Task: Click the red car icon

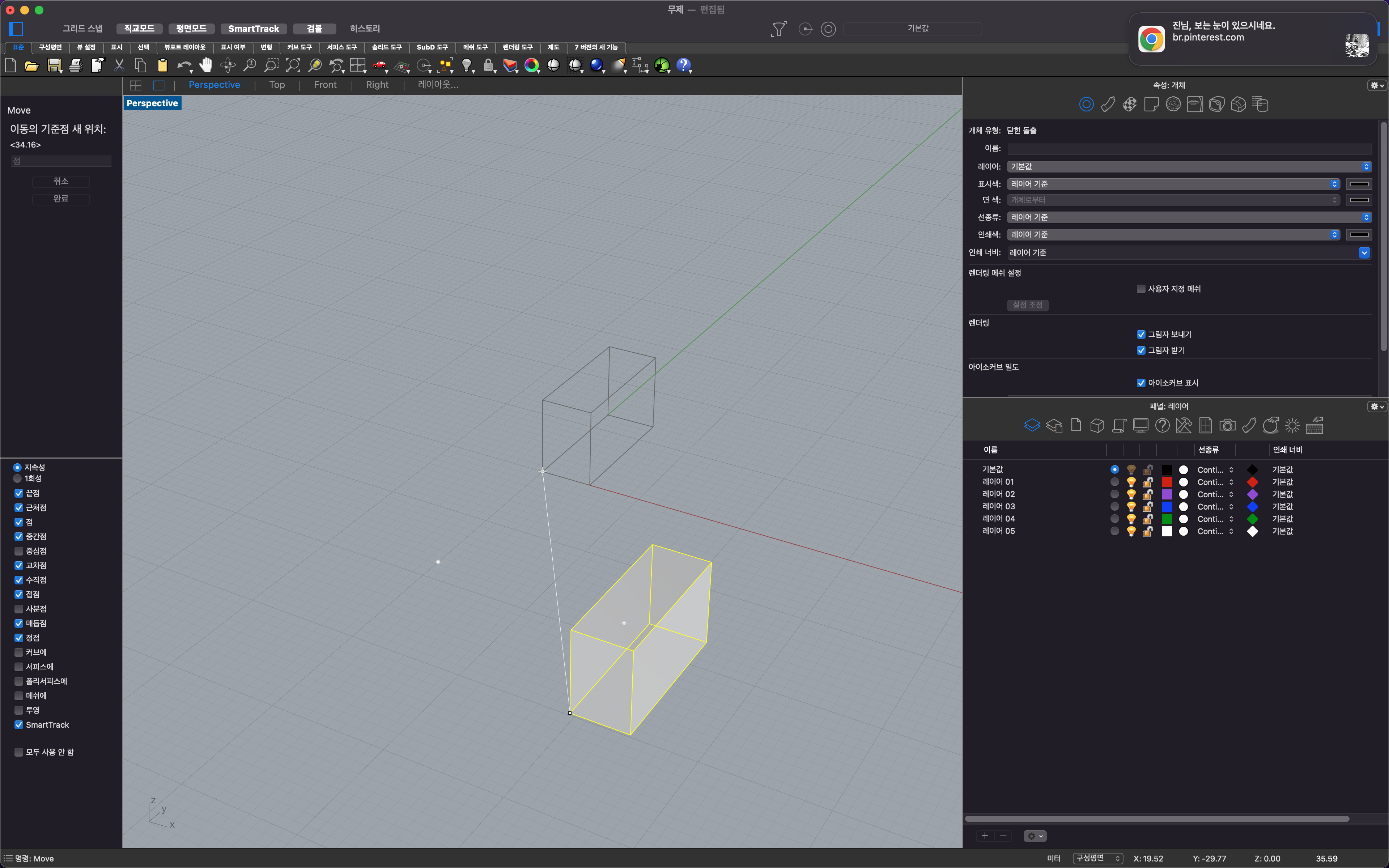Action: click(379, 65)
